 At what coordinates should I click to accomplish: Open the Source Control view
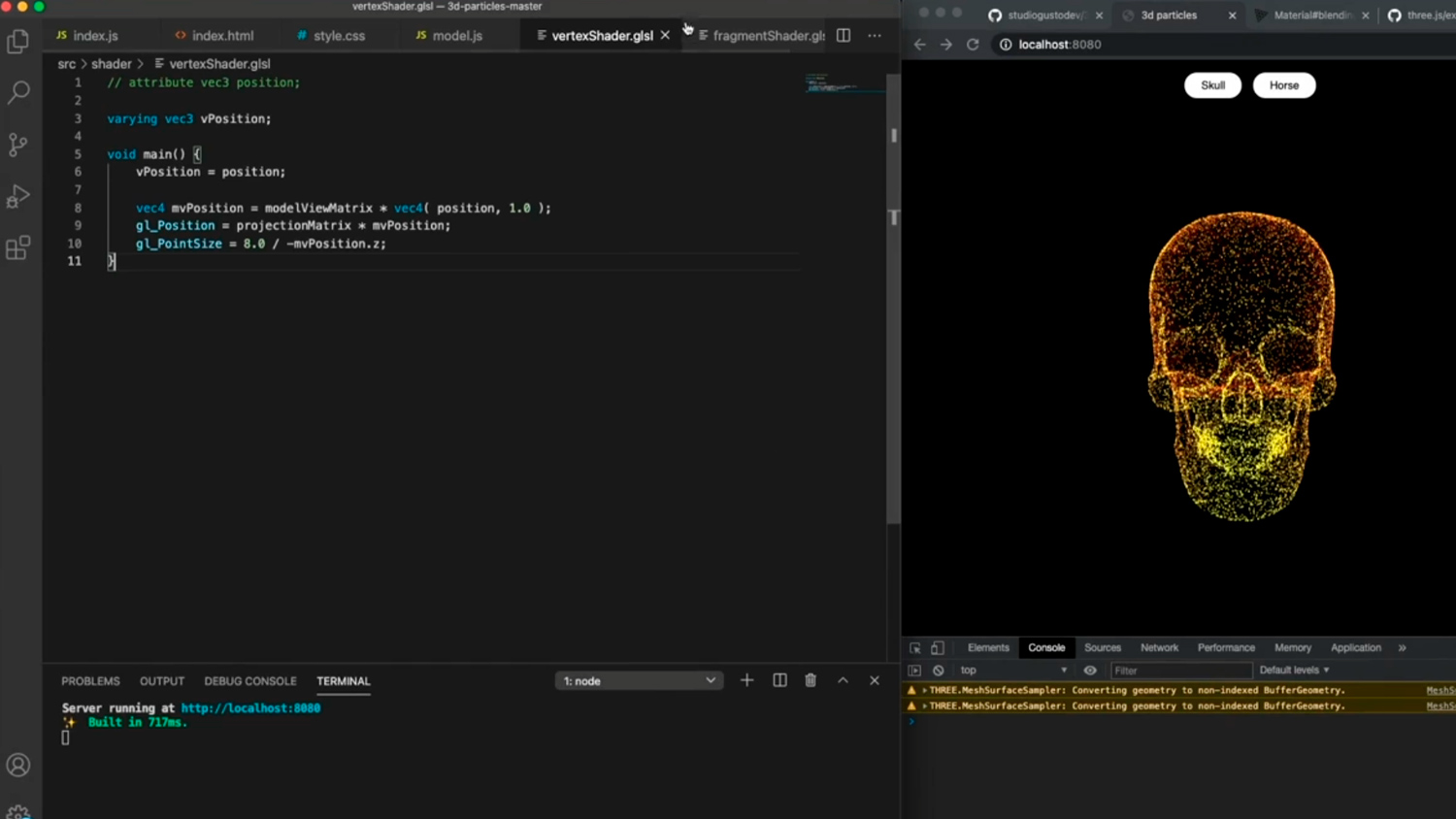point(18,144)
